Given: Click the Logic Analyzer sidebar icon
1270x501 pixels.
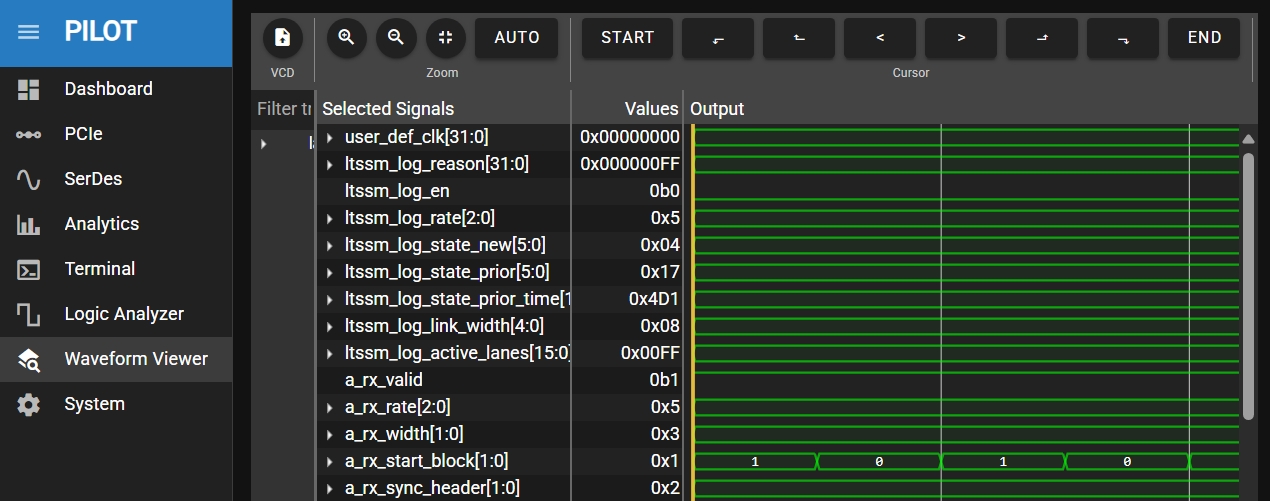Looking at the screenshot, I should click(29, 314).
